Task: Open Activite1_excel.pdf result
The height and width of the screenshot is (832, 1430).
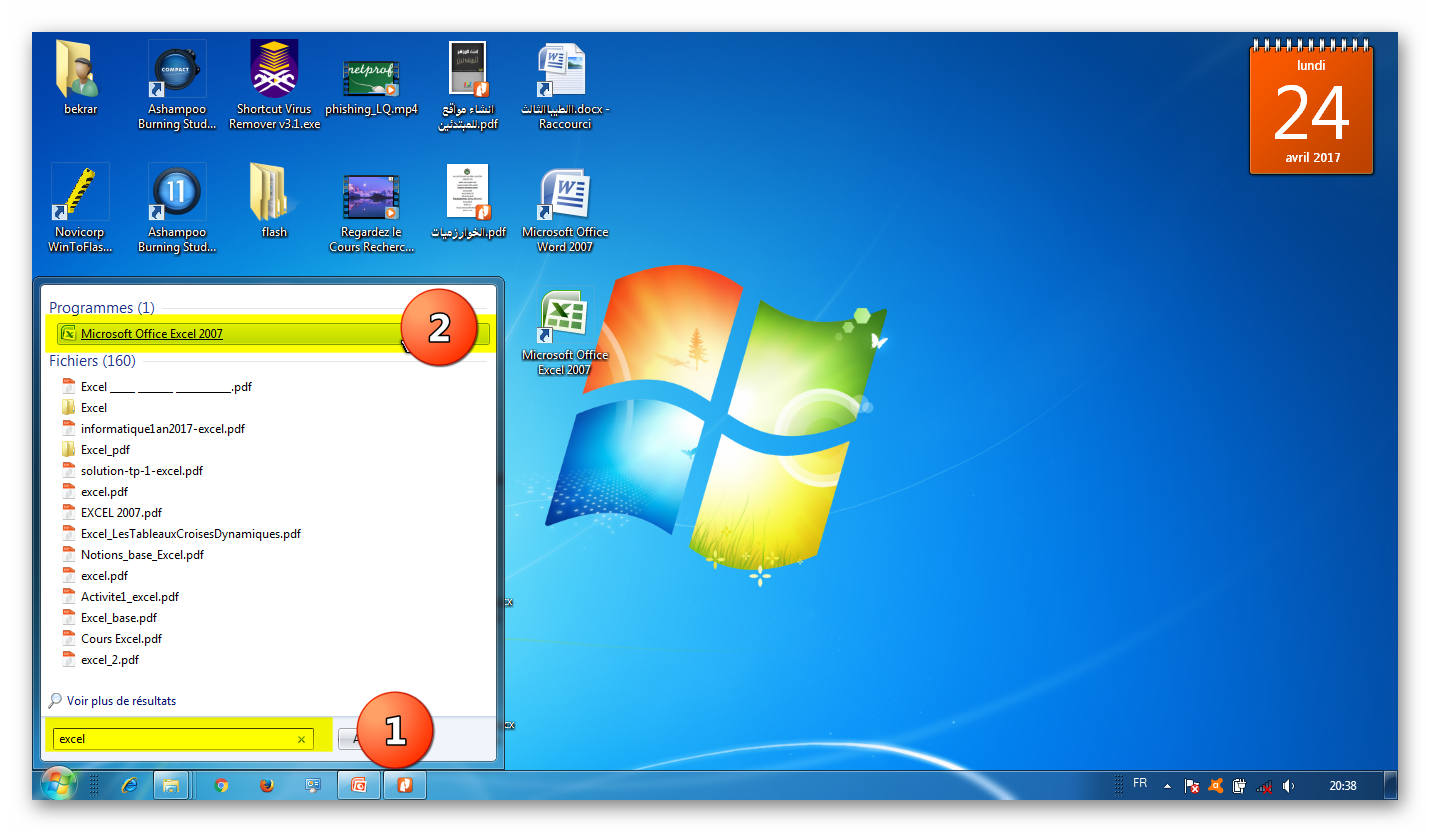Action: pyautogui.click(x=120, y=597)
